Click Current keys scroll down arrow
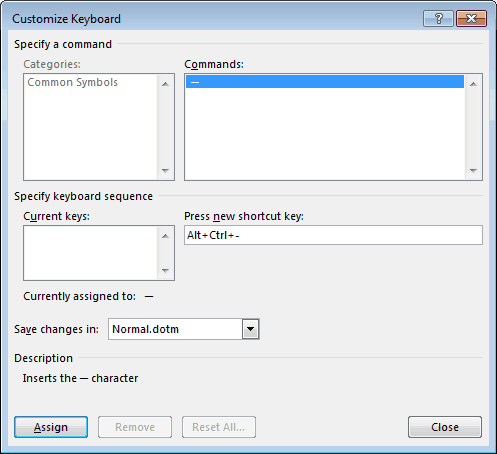Image resolution: width=497 pixels, height=454 pixels. point(165,270)
